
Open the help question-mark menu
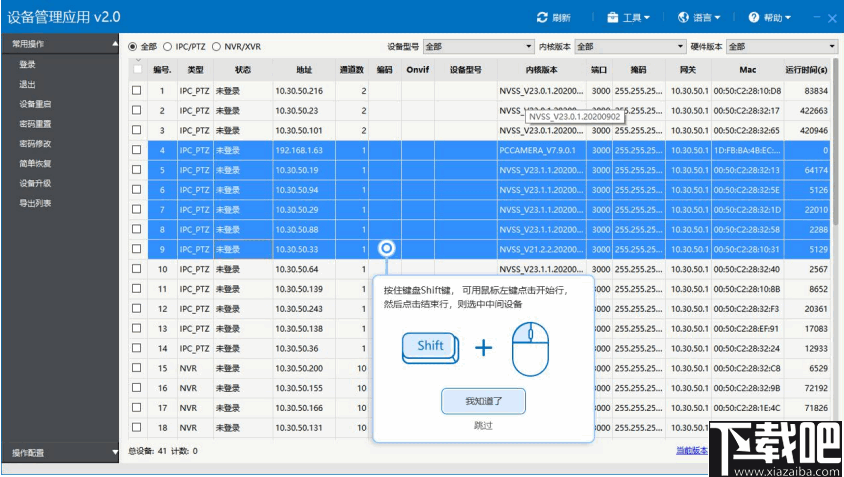[x=770, y=17]
